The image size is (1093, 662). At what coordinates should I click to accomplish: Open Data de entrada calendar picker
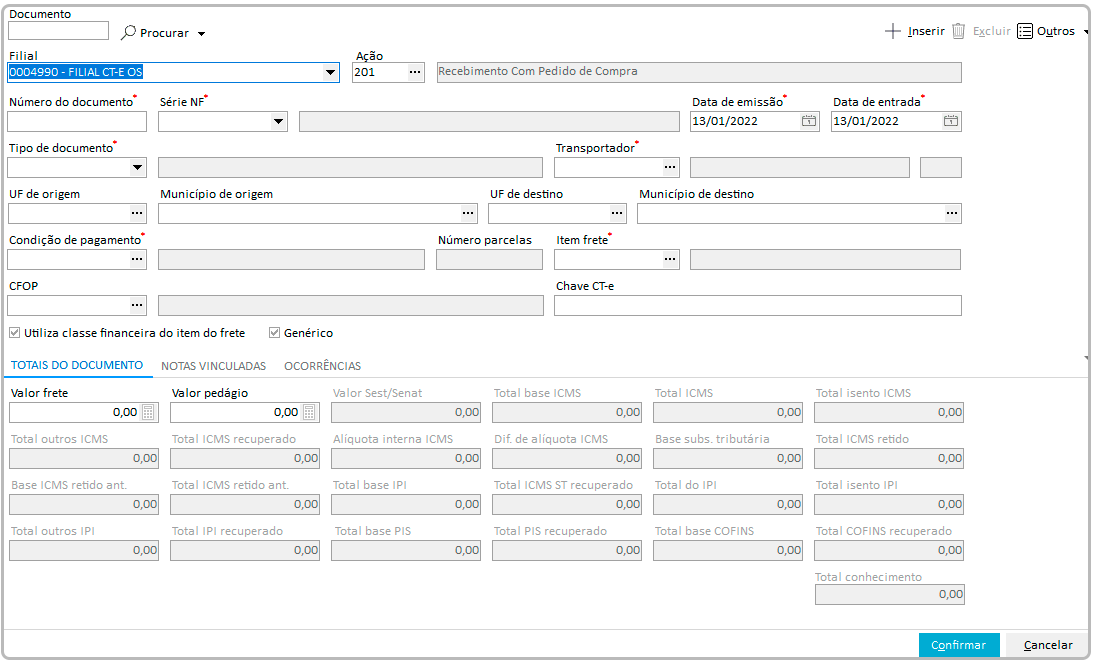(951, 121)
